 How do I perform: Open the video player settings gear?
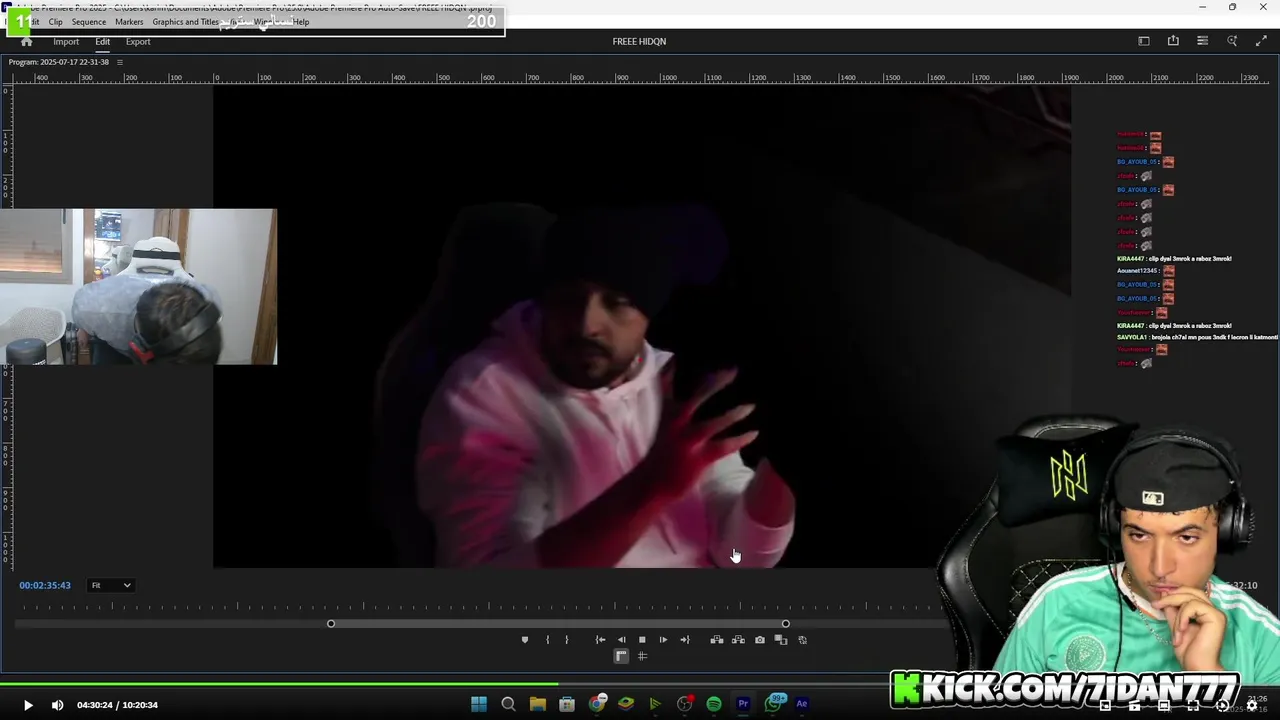pyautogui.click(x=1251, y=705)
